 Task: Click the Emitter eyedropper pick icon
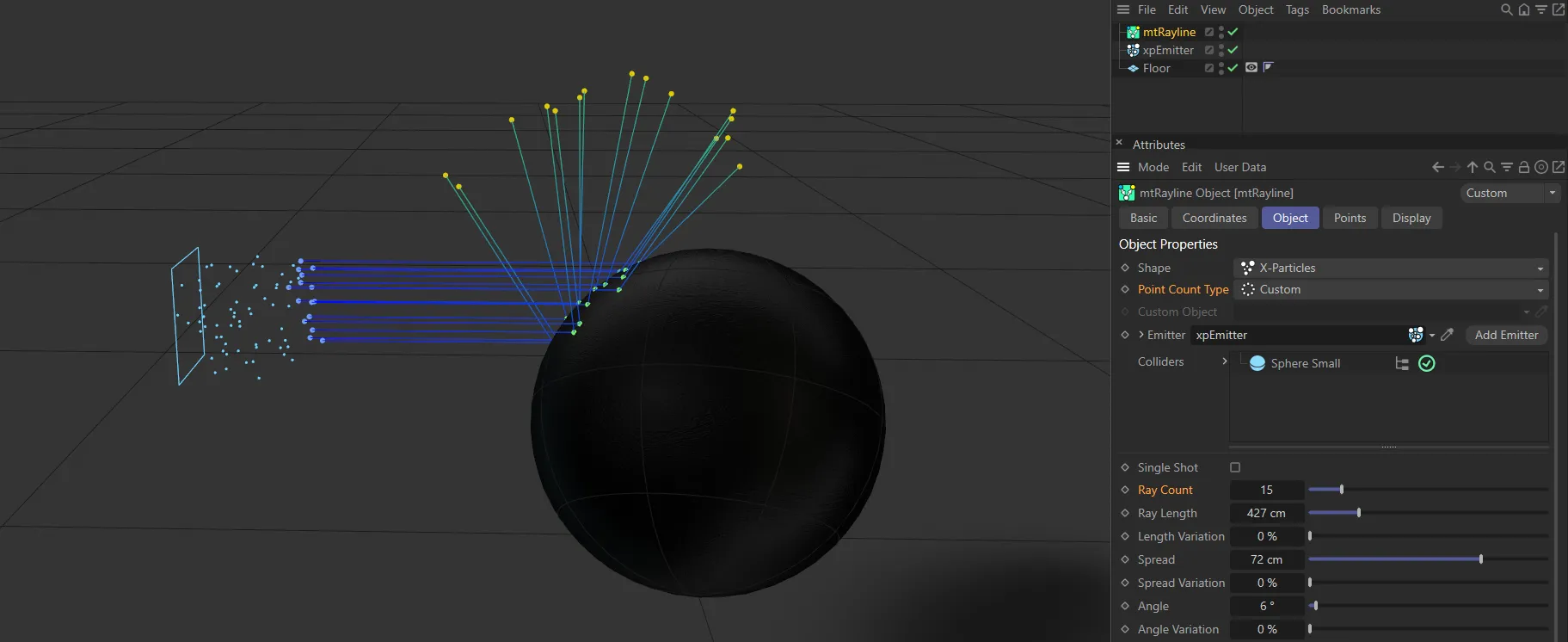[x=1448, y=335]
